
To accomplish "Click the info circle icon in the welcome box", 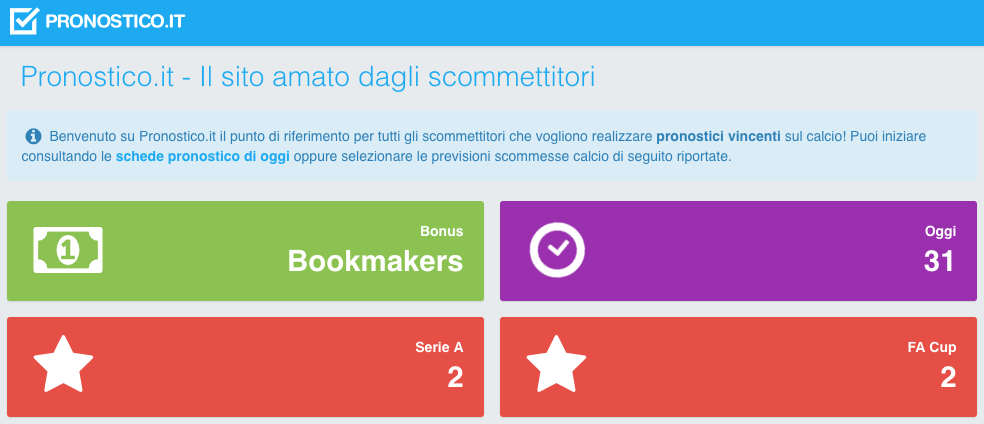I will 33,135.
